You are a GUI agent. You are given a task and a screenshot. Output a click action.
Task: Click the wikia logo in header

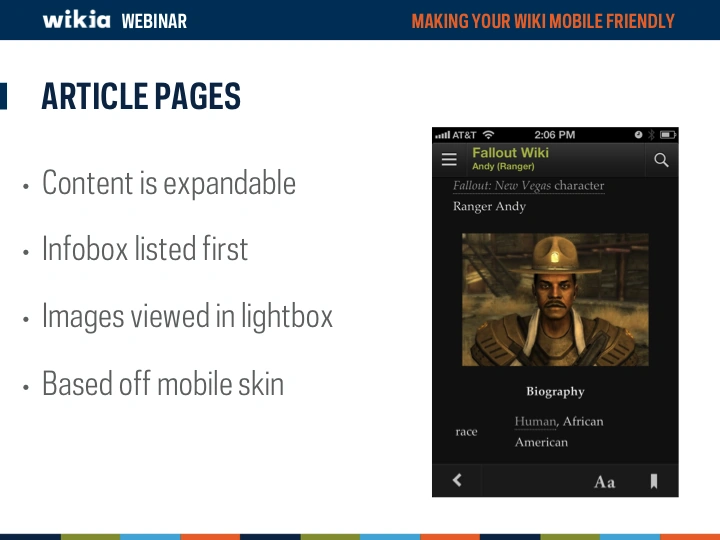(x=76, y=20)
